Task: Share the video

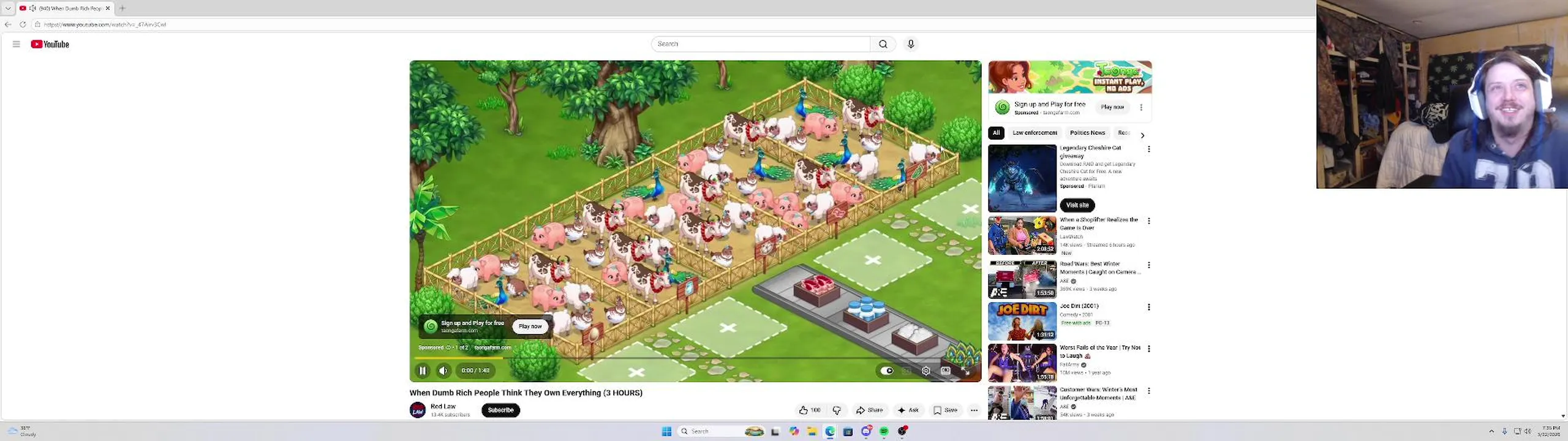Action: pos(870,410)
